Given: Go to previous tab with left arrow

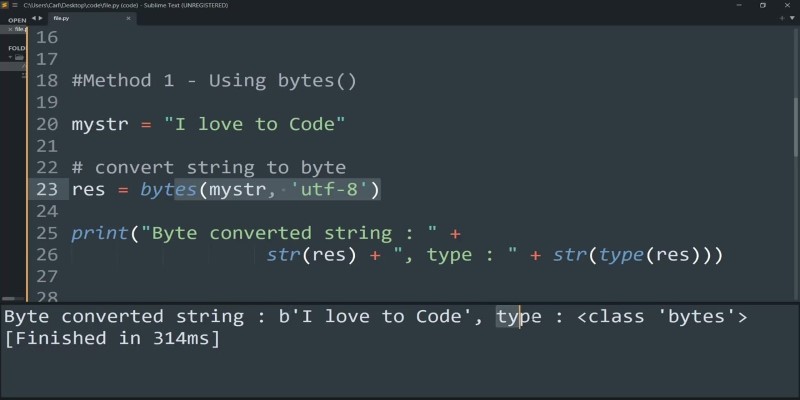Looking at the screenshot, I should click(34, 18).
